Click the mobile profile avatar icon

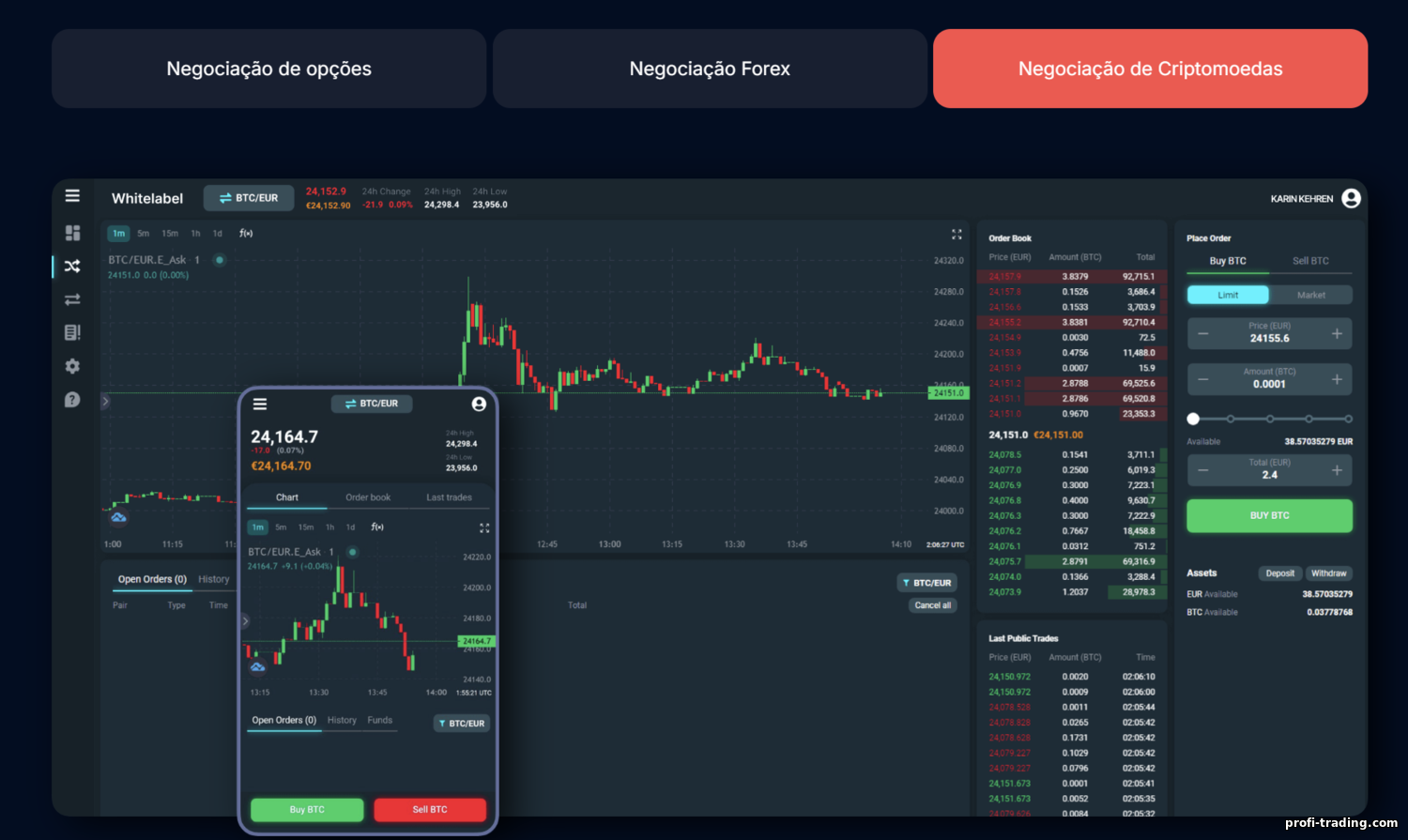(x=479, y=404)
